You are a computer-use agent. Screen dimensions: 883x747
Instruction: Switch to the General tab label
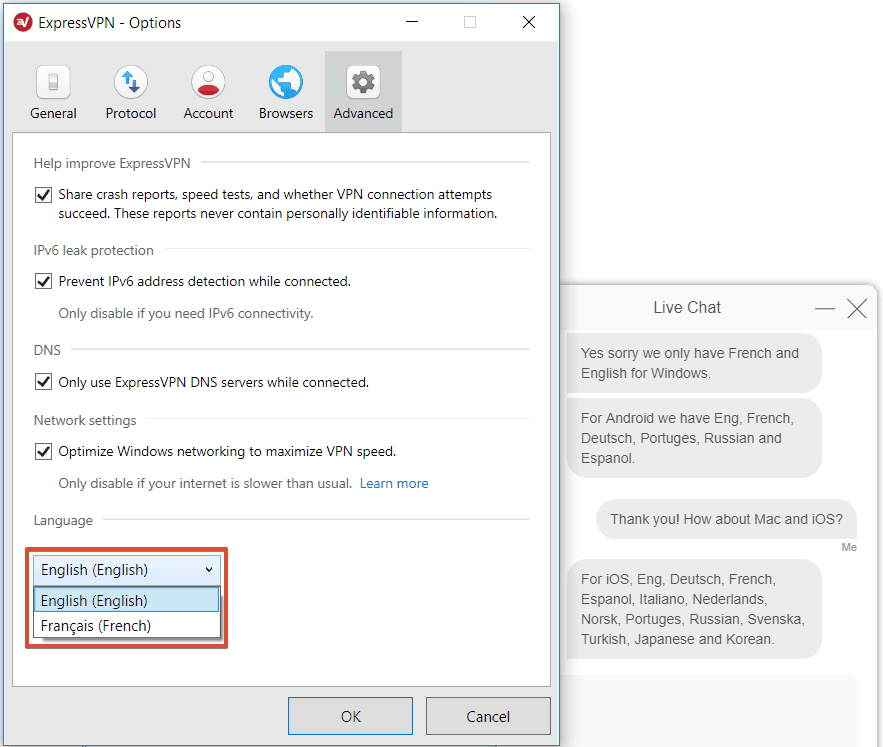click(x=53, y=113)
